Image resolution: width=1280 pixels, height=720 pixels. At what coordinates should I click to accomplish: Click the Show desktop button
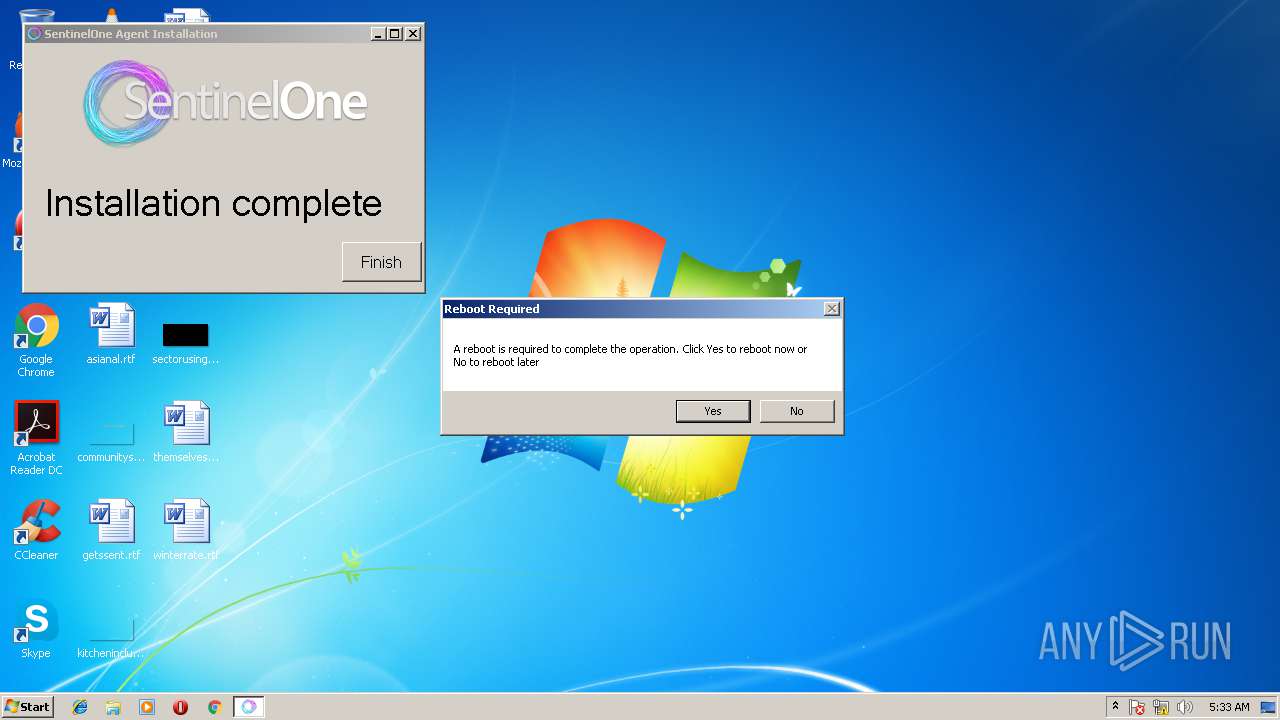1270,707
